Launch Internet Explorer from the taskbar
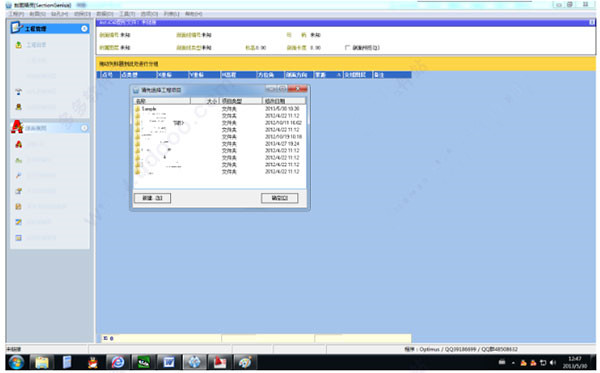 pos(118,362)
